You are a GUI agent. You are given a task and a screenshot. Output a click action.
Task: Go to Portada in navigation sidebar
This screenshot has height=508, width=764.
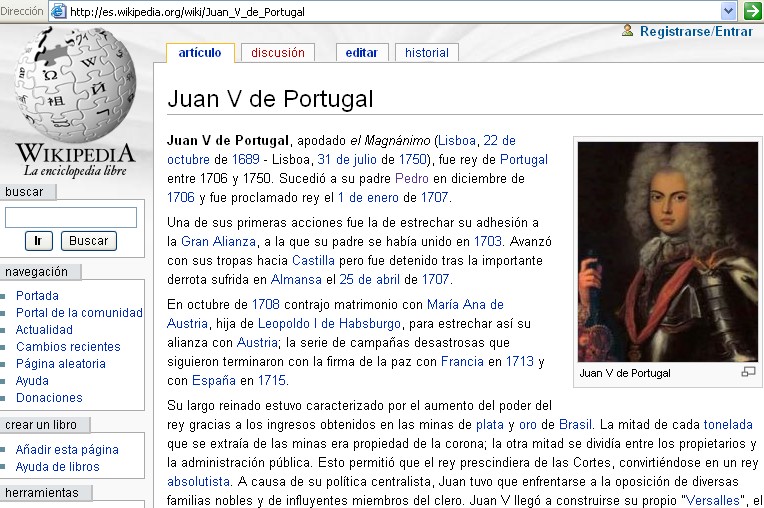point(37,296)
